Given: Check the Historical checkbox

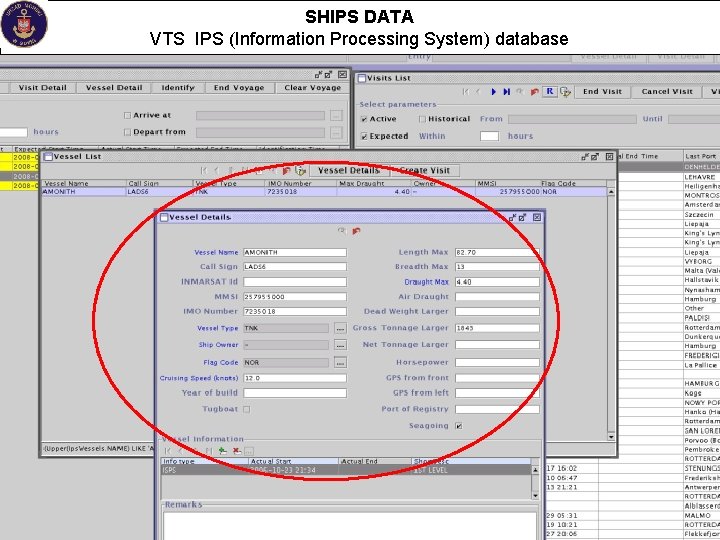Looking at the screenshot, I should (422, 119).
